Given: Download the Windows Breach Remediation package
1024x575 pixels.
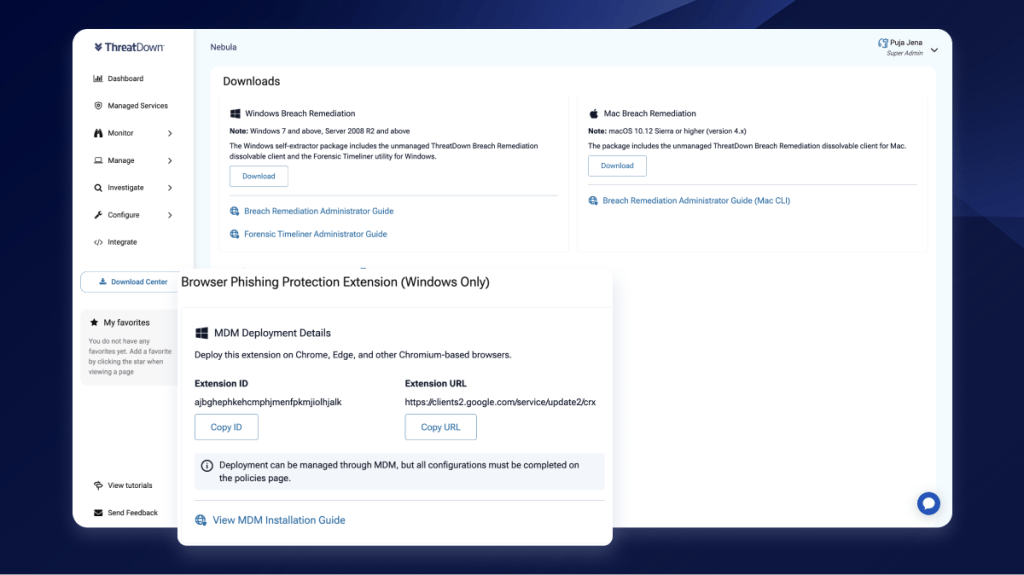Looking at the screenshot, I should pos(259,176).
